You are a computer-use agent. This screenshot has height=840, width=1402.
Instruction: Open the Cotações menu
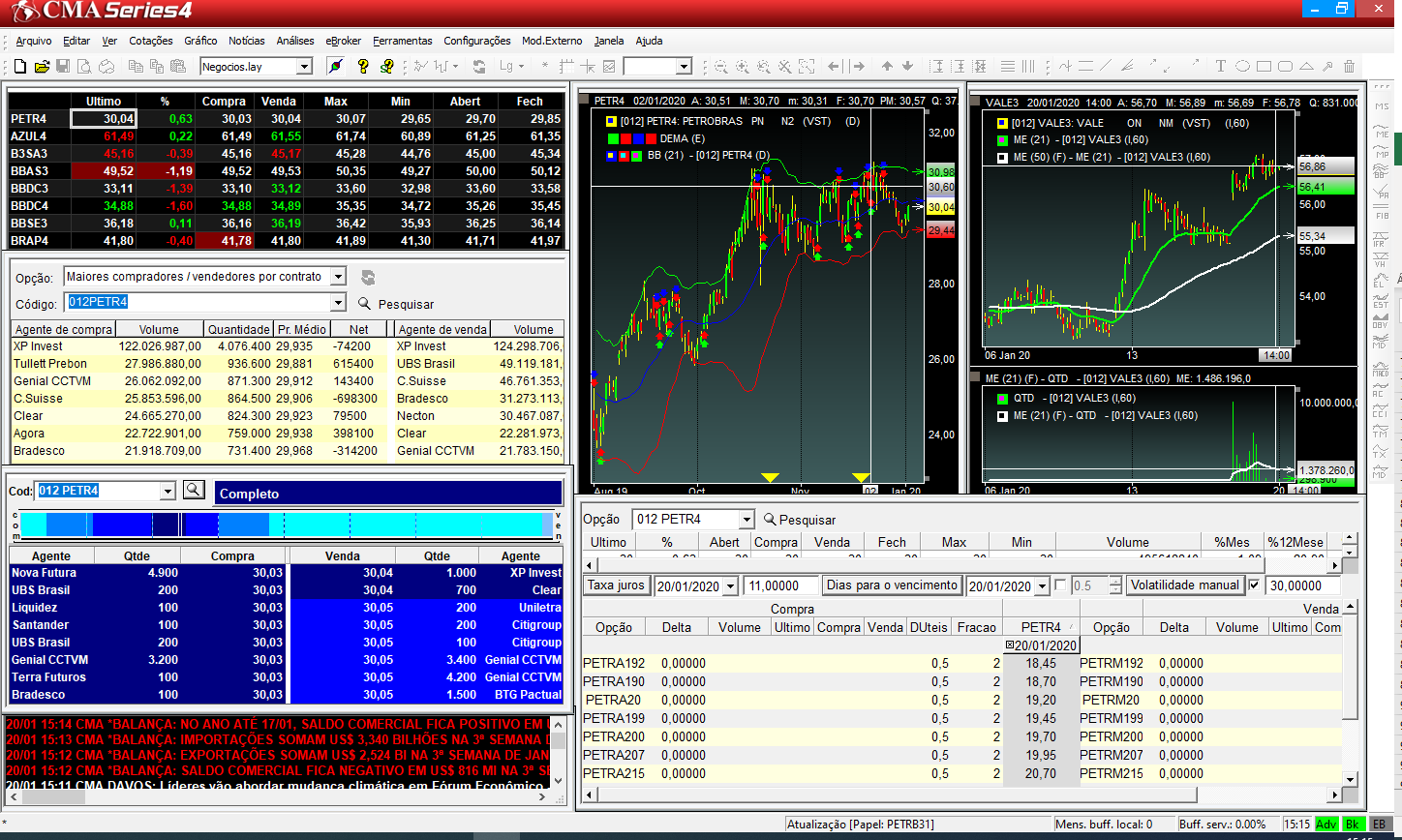pos(150,41)
